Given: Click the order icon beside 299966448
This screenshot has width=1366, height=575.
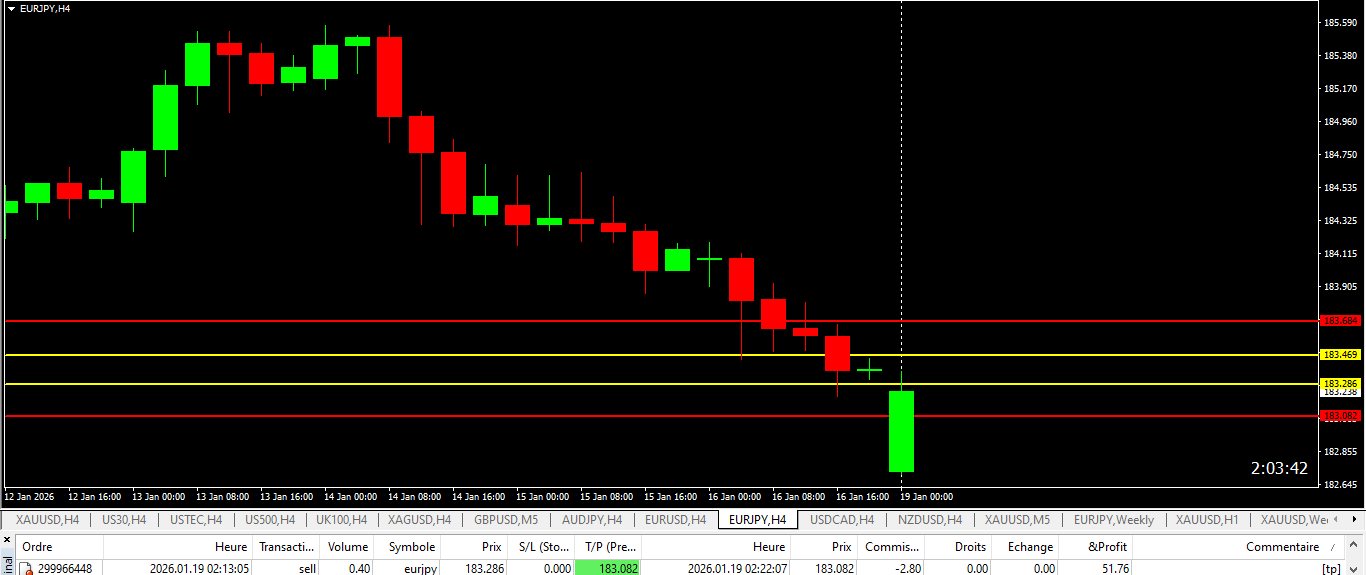Looking at the screenshot, I should pos(27,568).
